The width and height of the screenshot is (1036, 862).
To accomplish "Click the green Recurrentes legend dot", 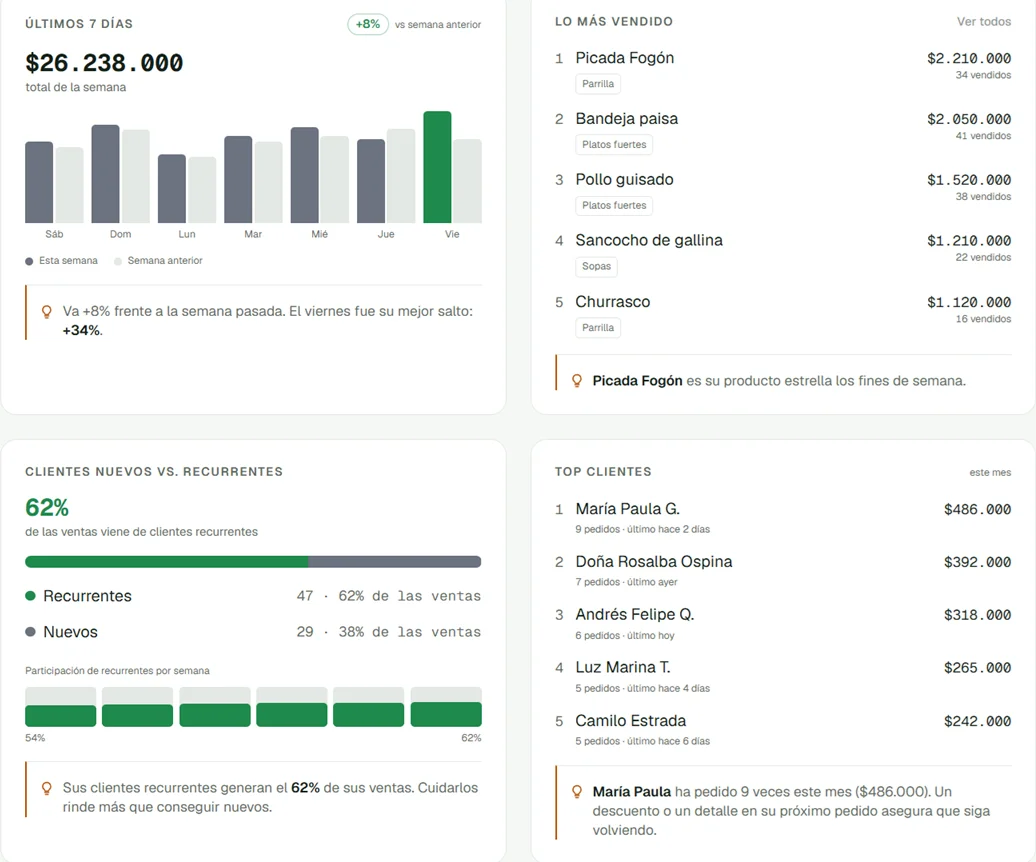I will click(x=30, y=596).
